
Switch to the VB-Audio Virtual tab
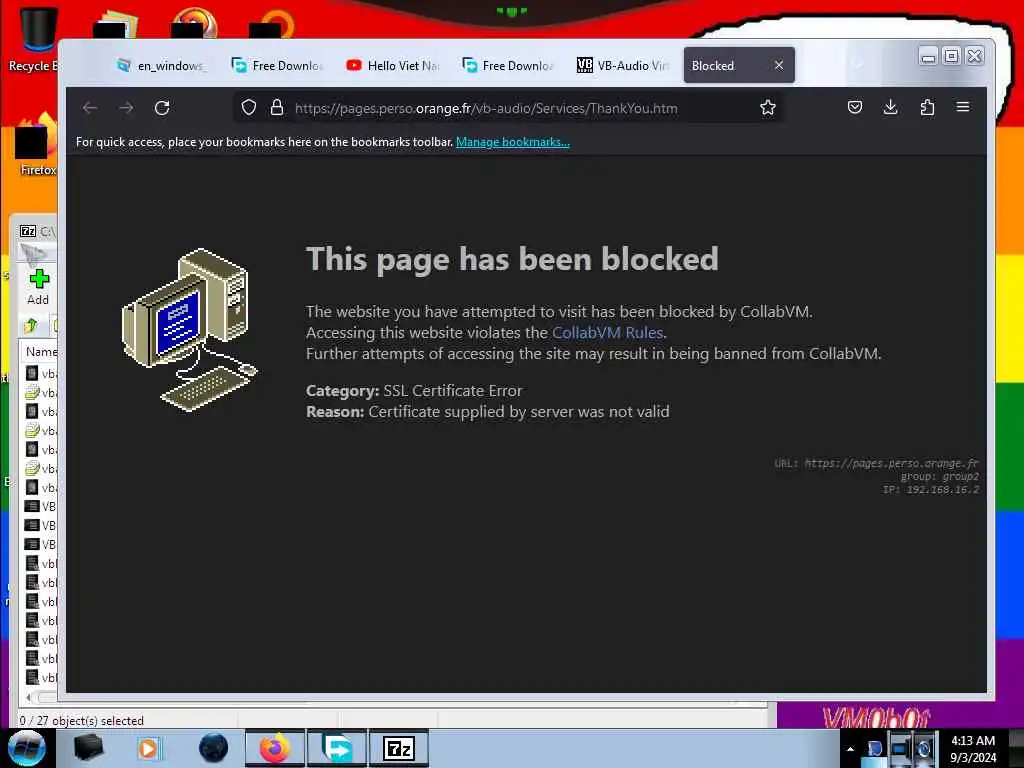click(622, 65)
